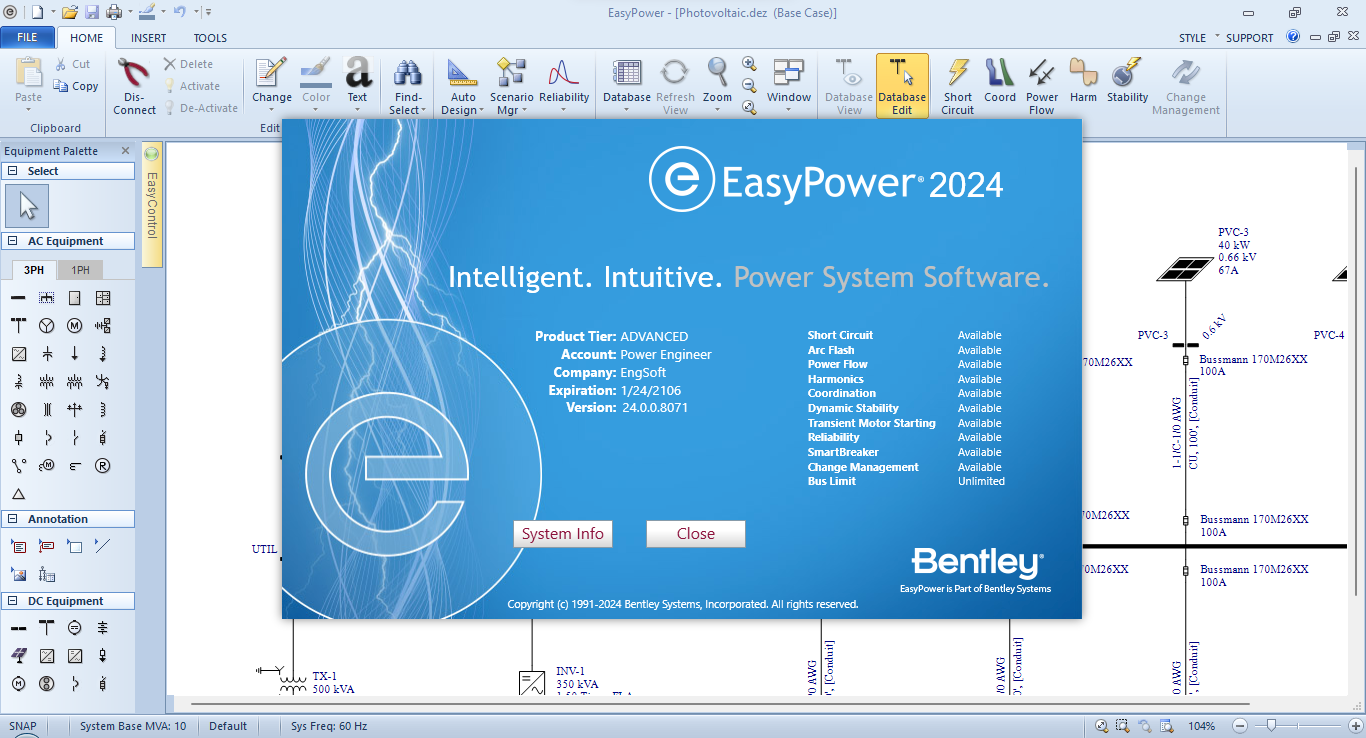The height and width of the screenshot is (738, 1366).
Task: Select the bus icon in AC Equipment
Action: tap(18, 298)
